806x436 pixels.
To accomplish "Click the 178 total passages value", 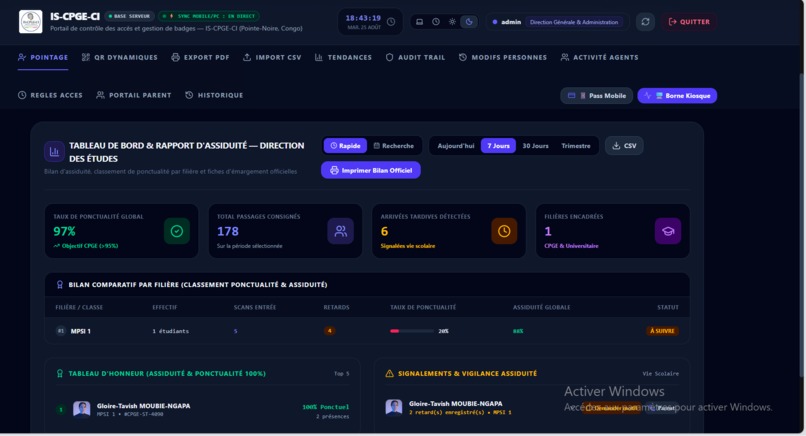I will click(228, 231).
